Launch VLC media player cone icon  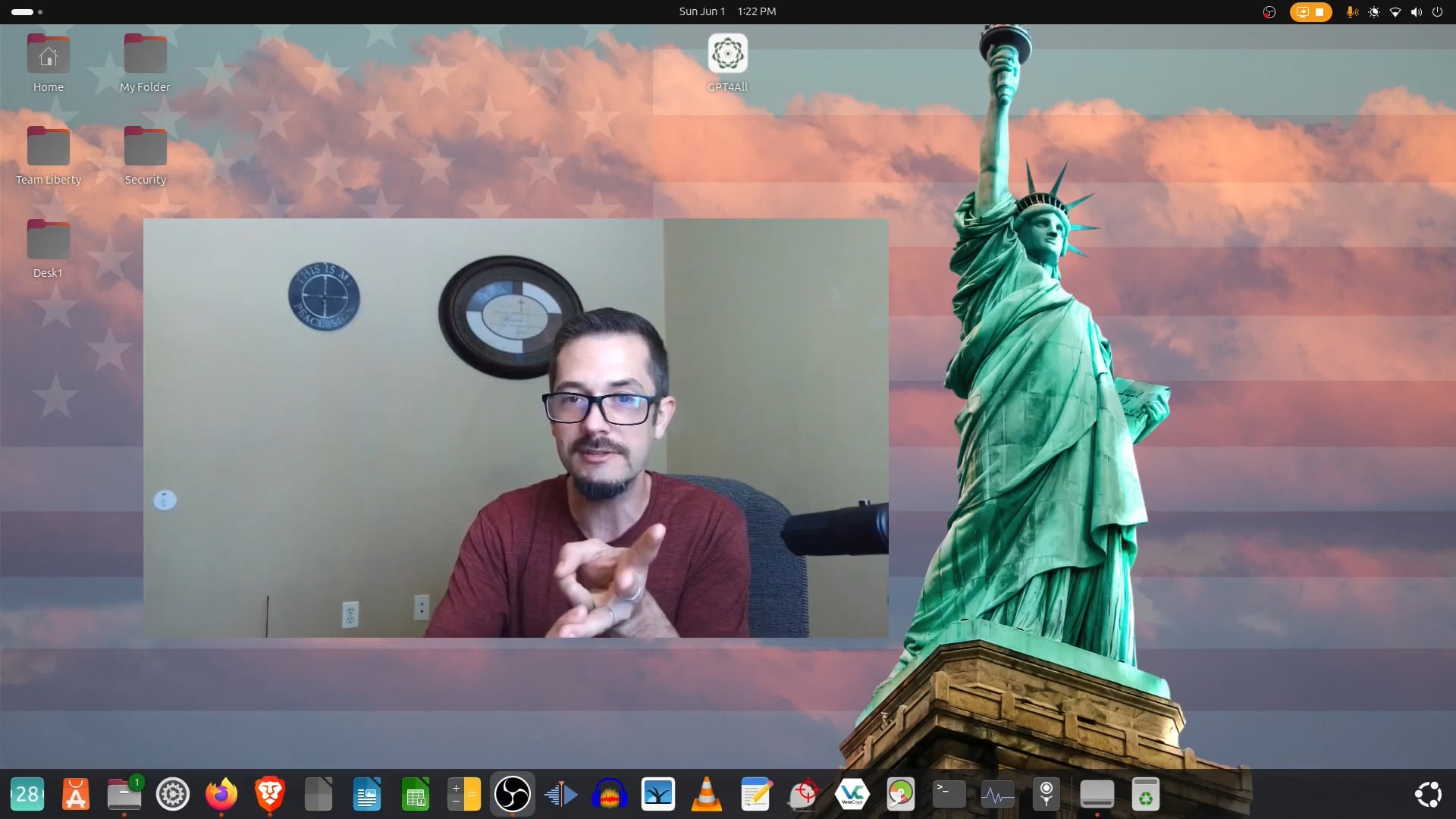[x=706, y=795]
